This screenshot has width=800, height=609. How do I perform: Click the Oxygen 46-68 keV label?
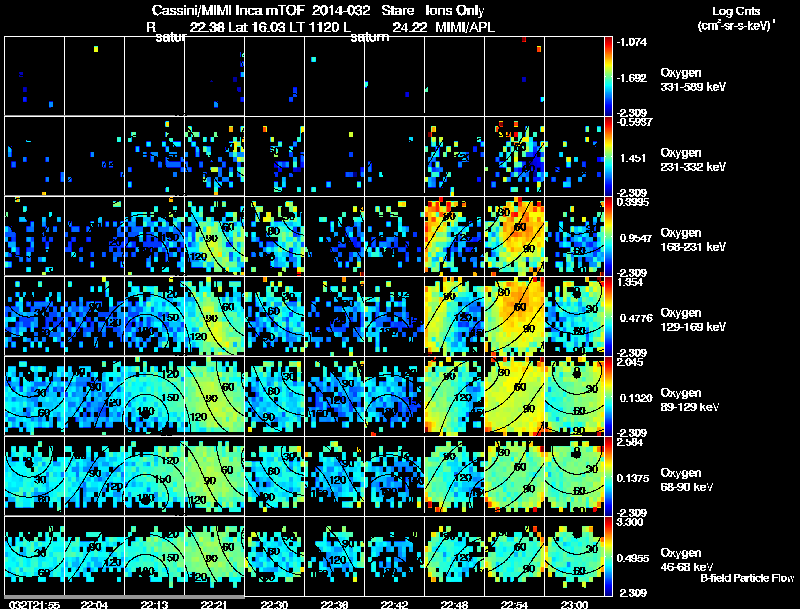(687, 560)
